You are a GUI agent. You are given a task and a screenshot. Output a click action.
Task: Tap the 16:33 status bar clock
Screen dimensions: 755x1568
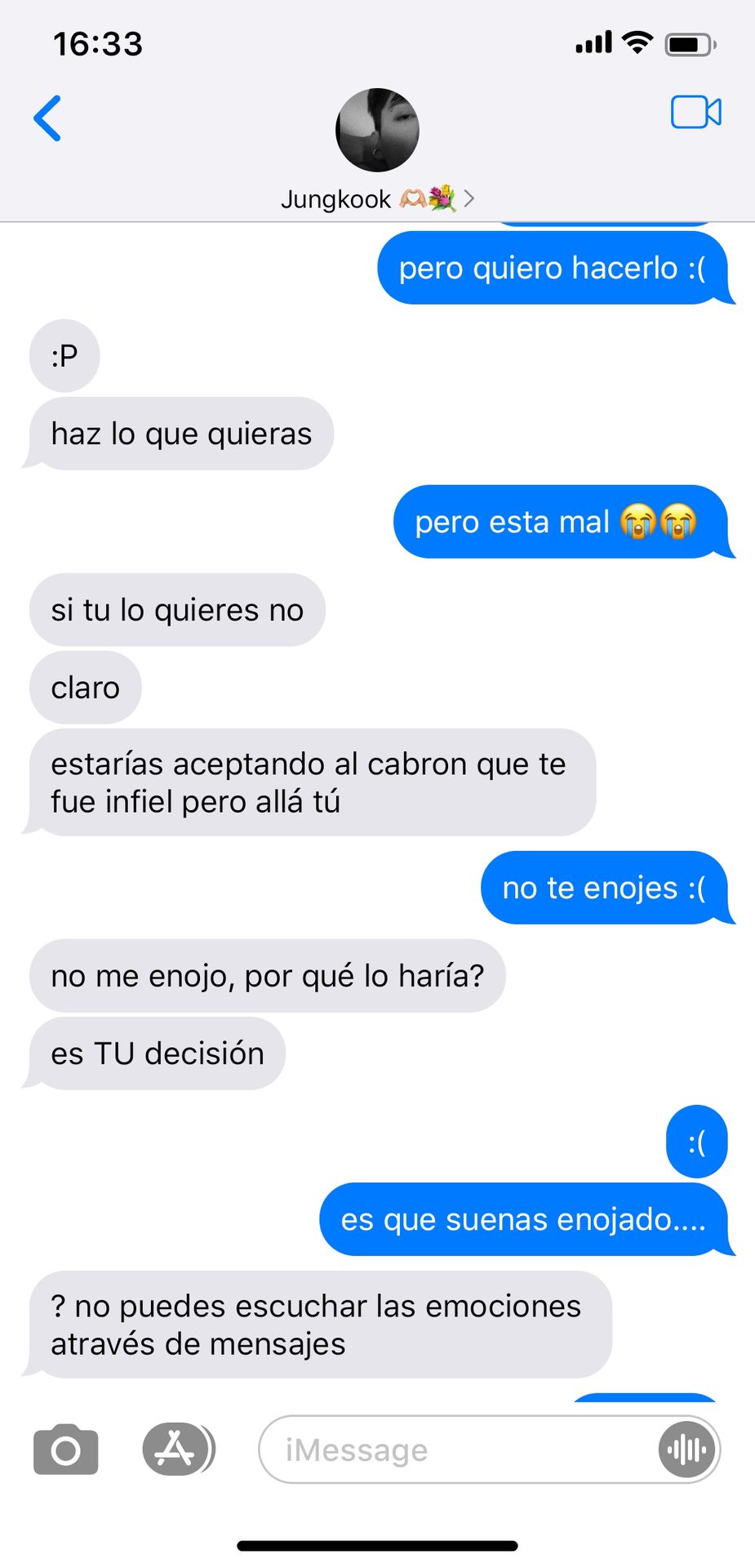click(98, 43)
